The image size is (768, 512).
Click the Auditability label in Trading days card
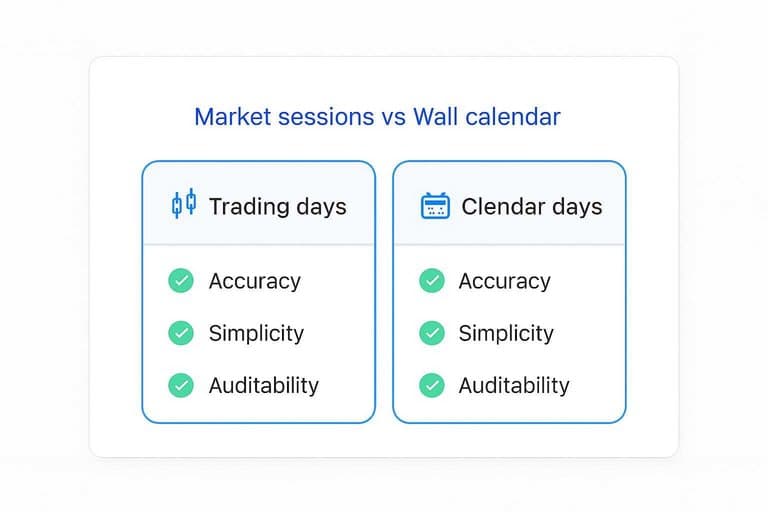pos(264,386)
